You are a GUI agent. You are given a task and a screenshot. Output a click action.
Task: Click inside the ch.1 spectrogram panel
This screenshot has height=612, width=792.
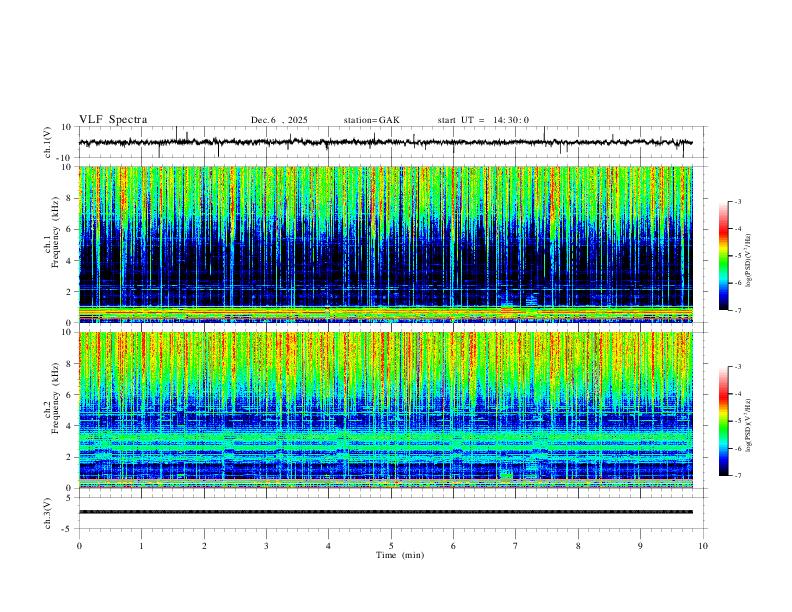click(385, 244)
